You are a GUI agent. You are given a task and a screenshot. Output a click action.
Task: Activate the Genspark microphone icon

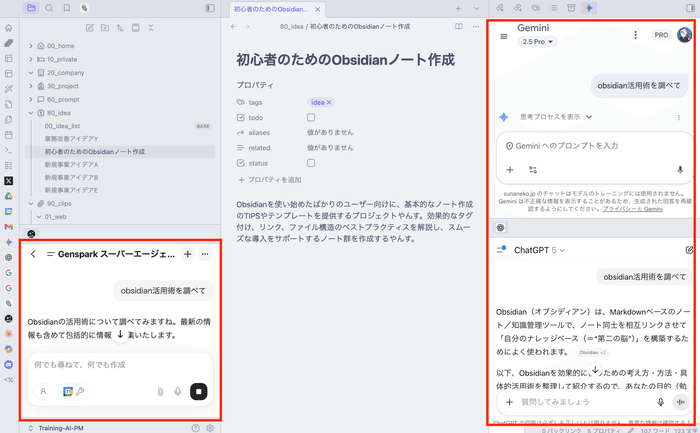pos(178,391)
